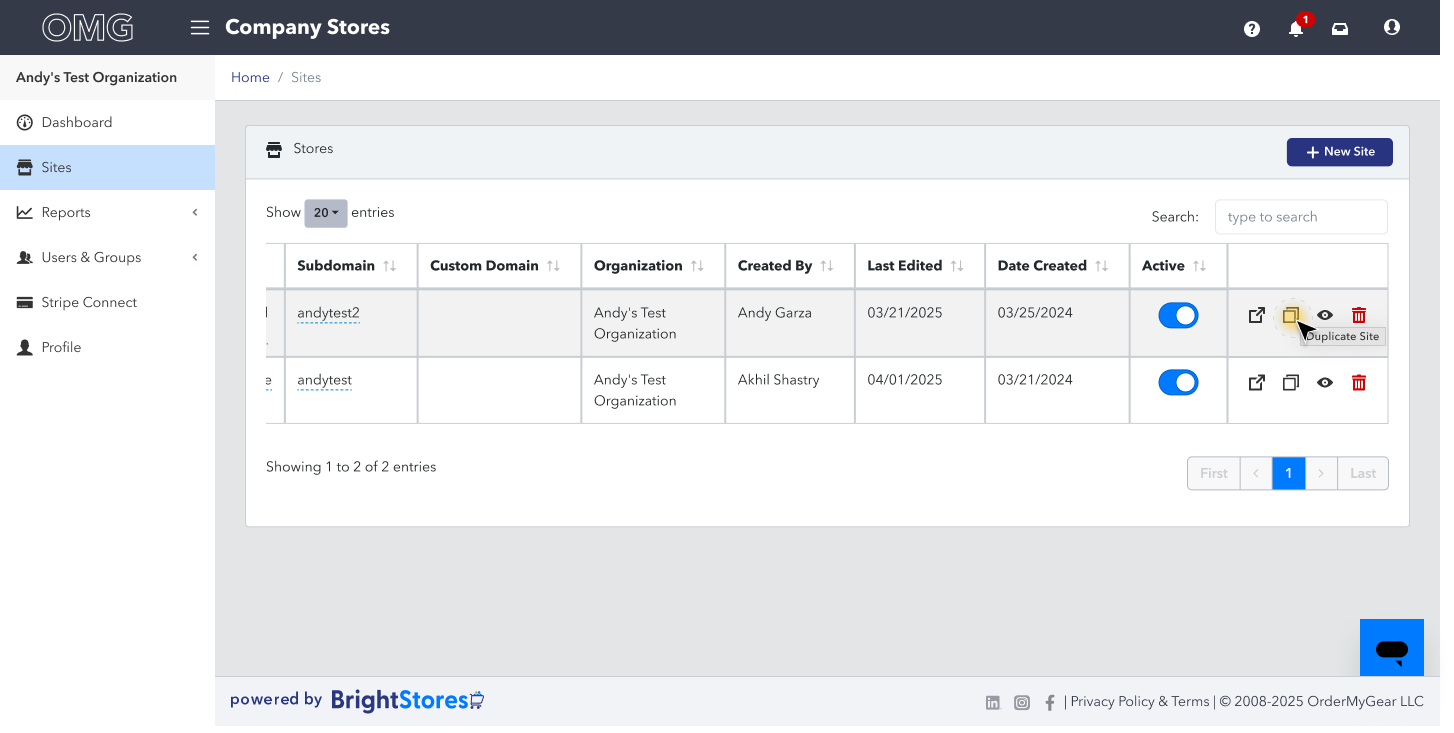Viewport: 1454px width, 733px height.
Task: Open the hamburger menu in the header
Action: (200, 28)
